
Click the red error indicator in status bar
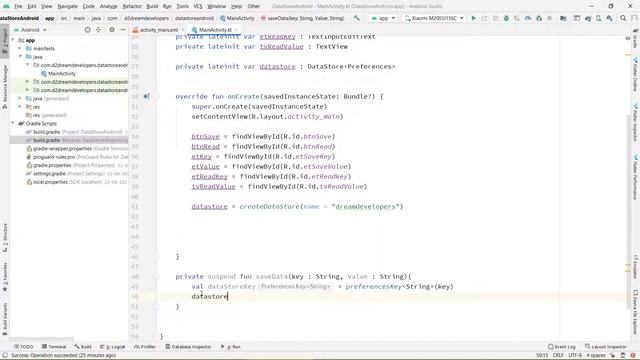[633, 356]
